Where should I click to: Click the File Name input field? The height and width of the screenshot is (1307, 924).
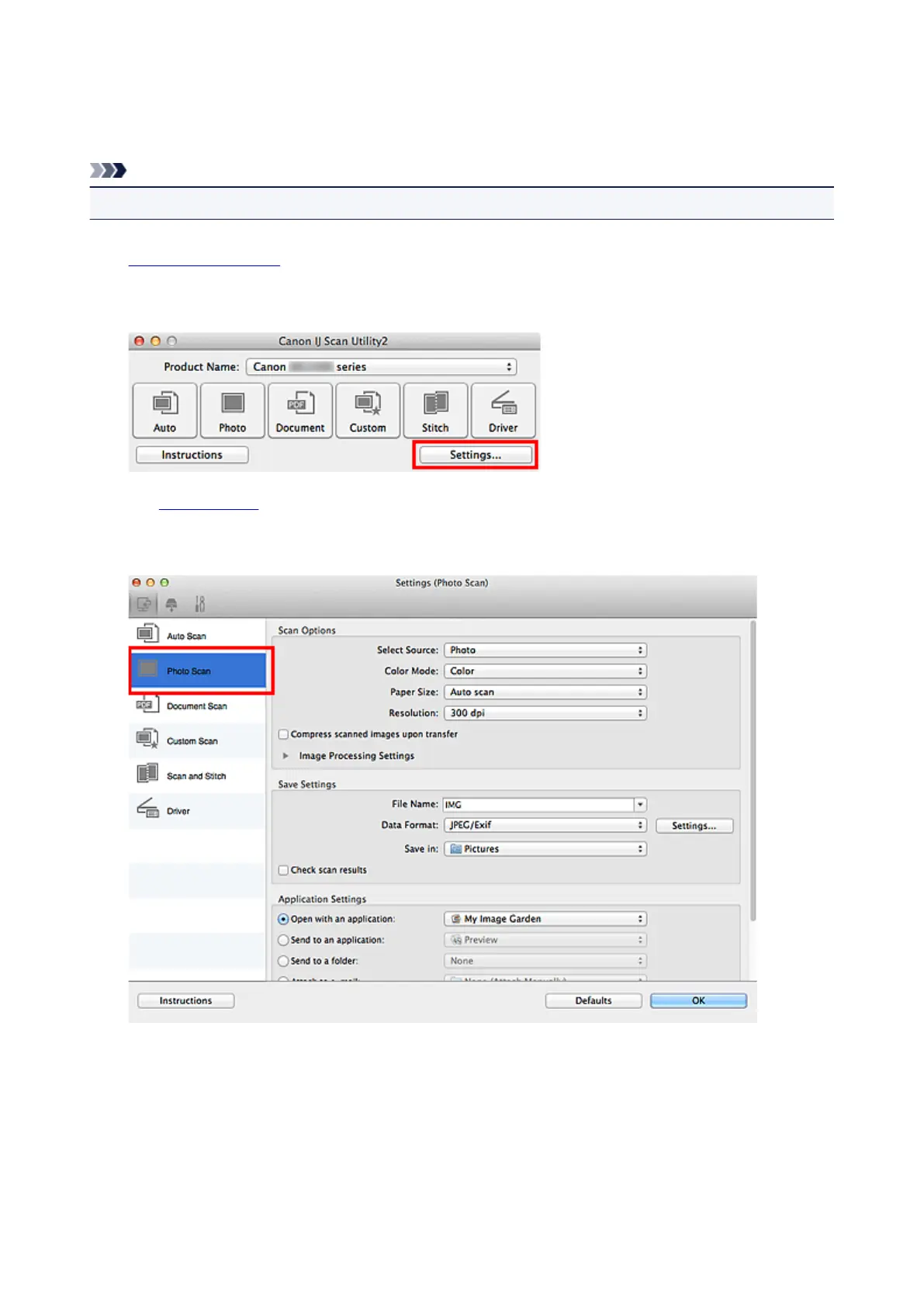tap(538, 805)
